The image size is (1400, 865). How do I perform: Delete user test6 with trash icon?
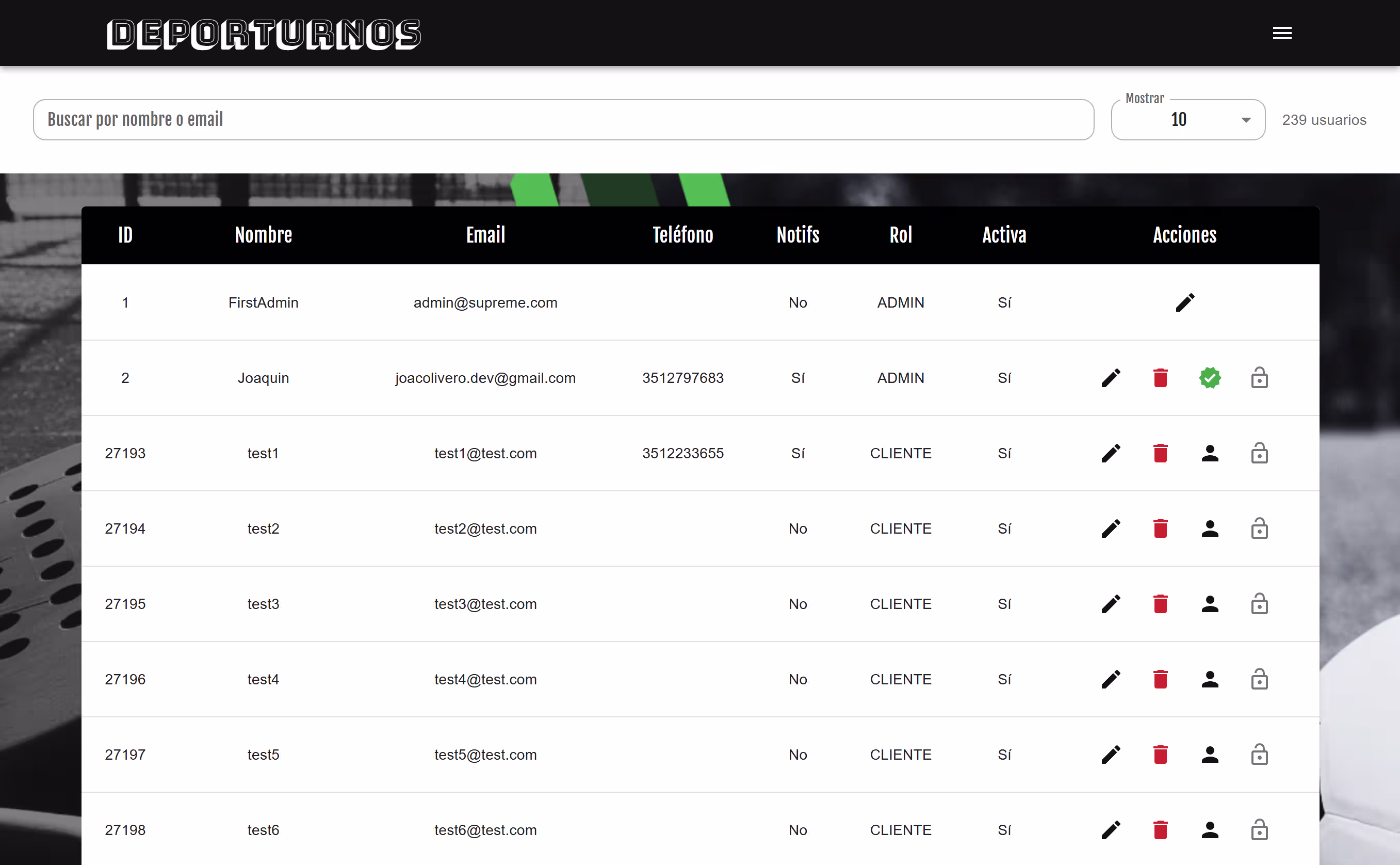point(1160,830)
